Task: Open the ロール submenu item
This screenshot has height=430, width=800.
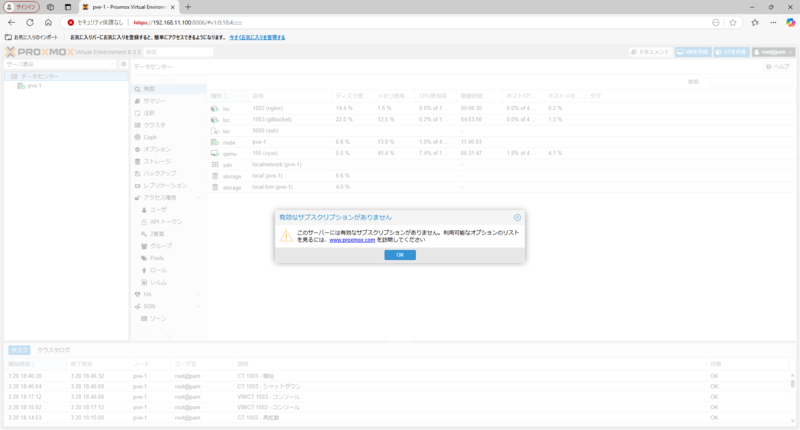Action: coord(168,270)
